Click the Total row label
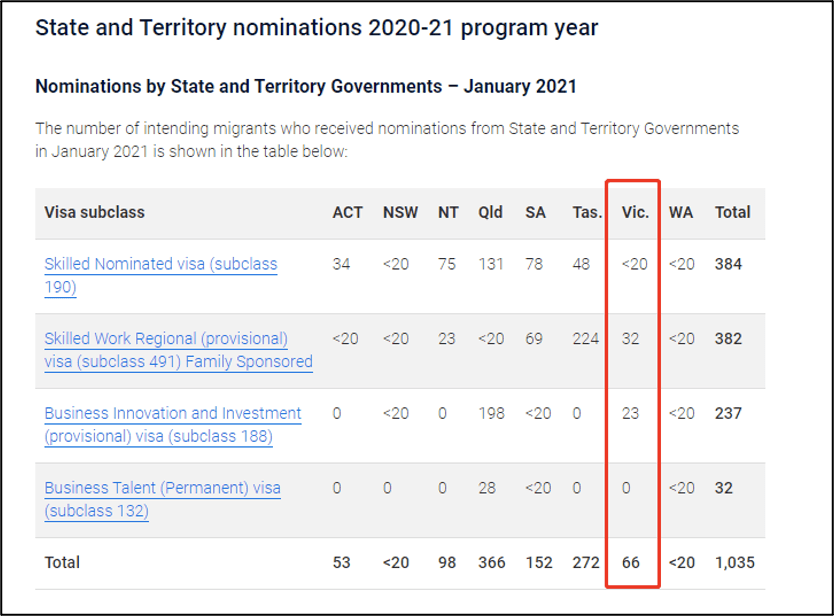 pos(62,562)
